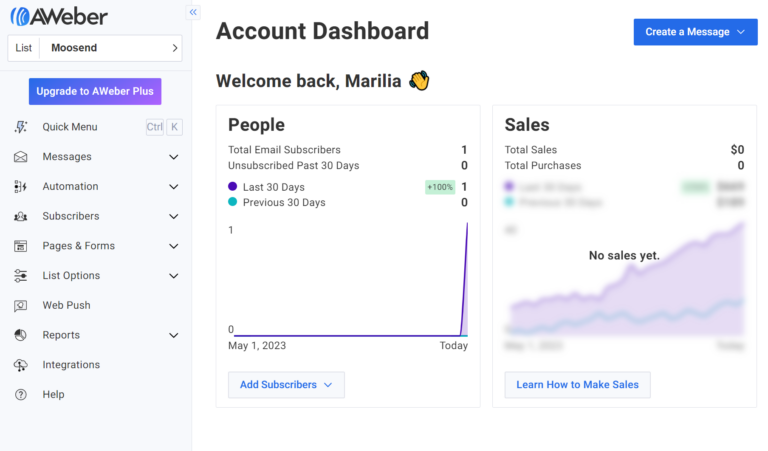Click the List Options sliders icon
768x451 pixels.
click(x=21, y=276)
